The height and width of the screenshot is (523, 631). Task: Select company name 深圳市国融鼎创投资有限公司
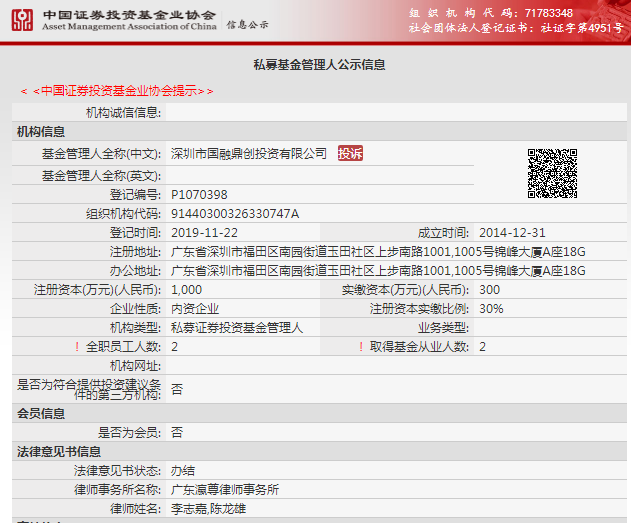click(249, 154)
